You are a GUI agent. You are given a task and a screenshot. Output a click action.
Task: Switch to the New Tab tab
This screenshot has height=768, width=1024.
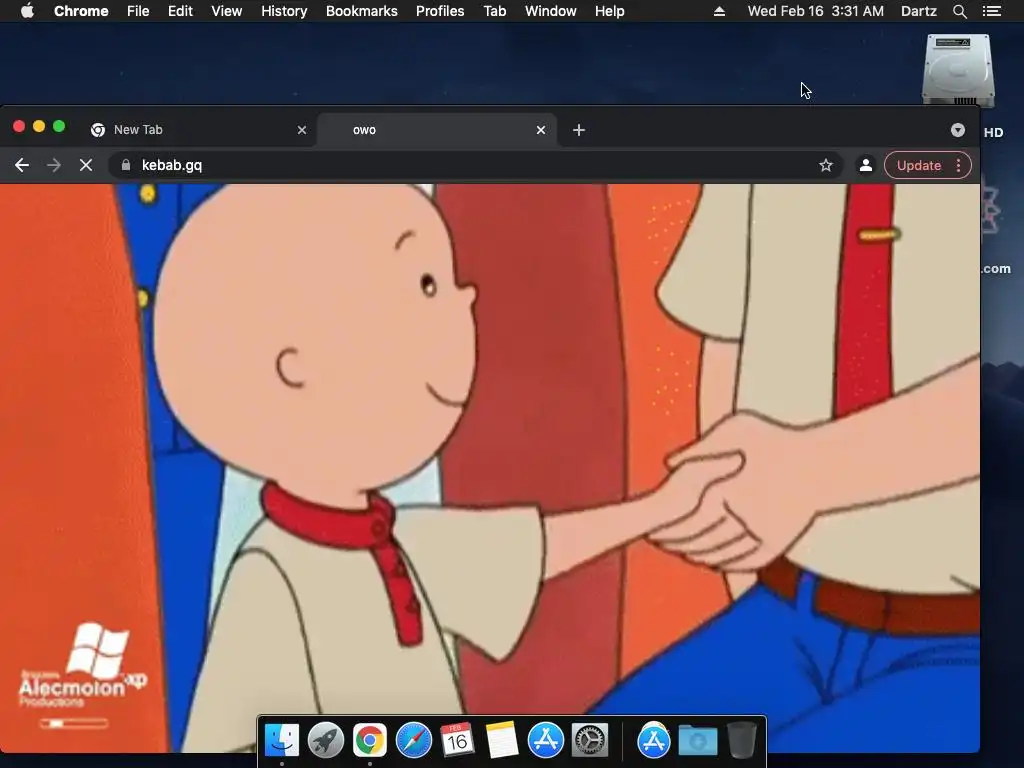(x=199, y=130)
